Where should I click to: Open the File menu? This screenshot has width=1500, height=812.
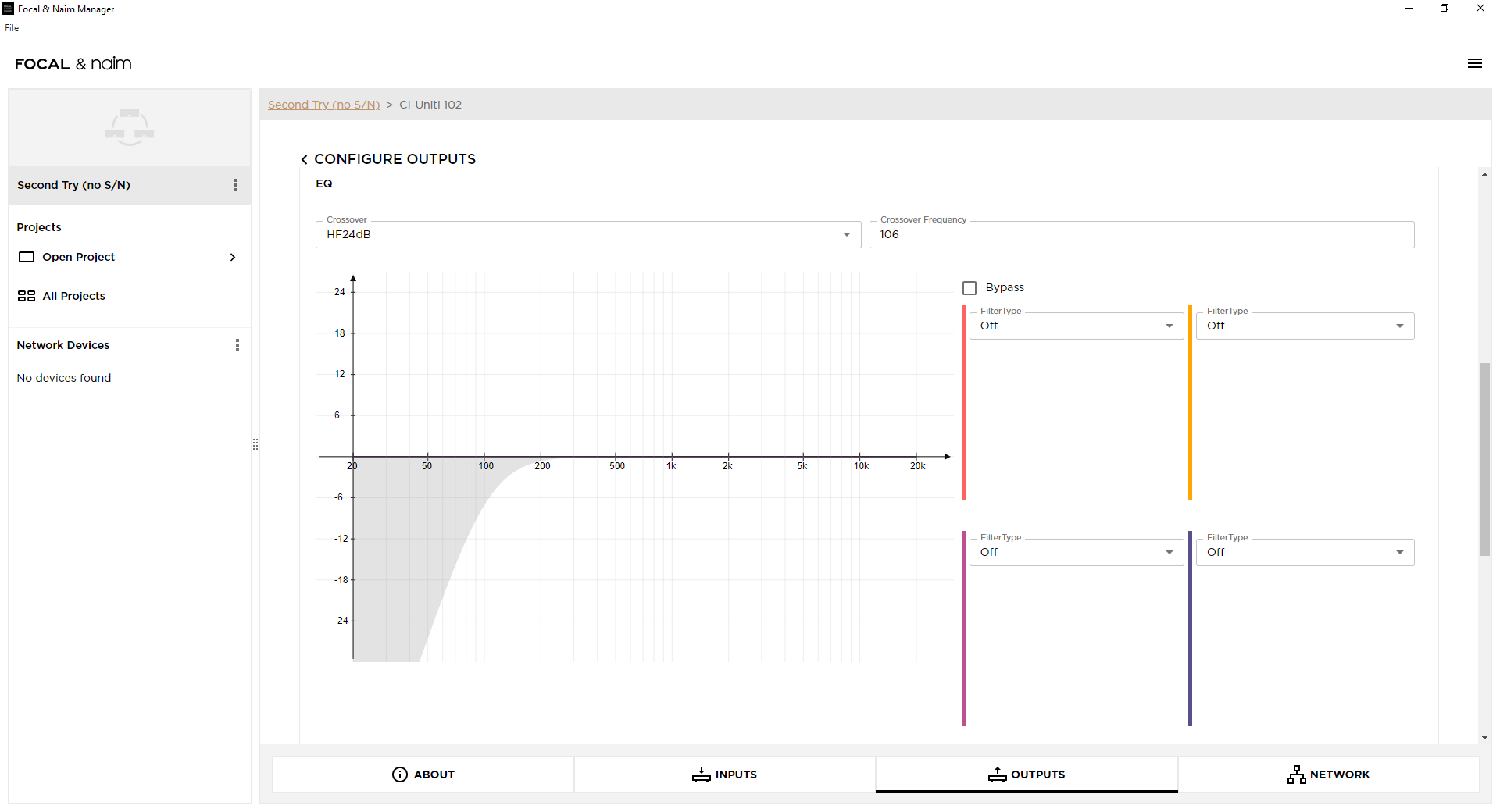[12, 28]
